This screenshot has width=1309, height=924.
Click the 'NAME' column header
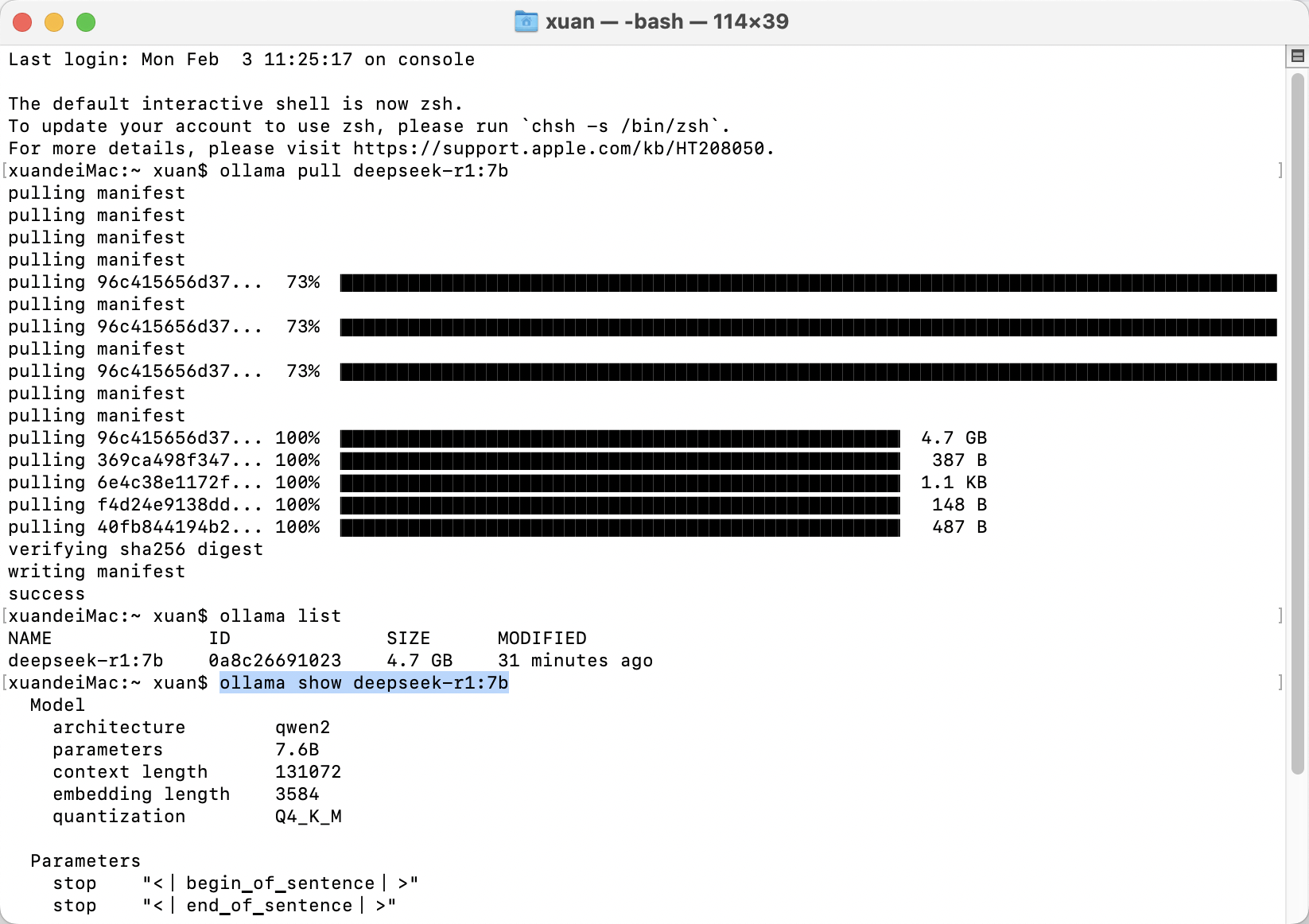[30, 639]
